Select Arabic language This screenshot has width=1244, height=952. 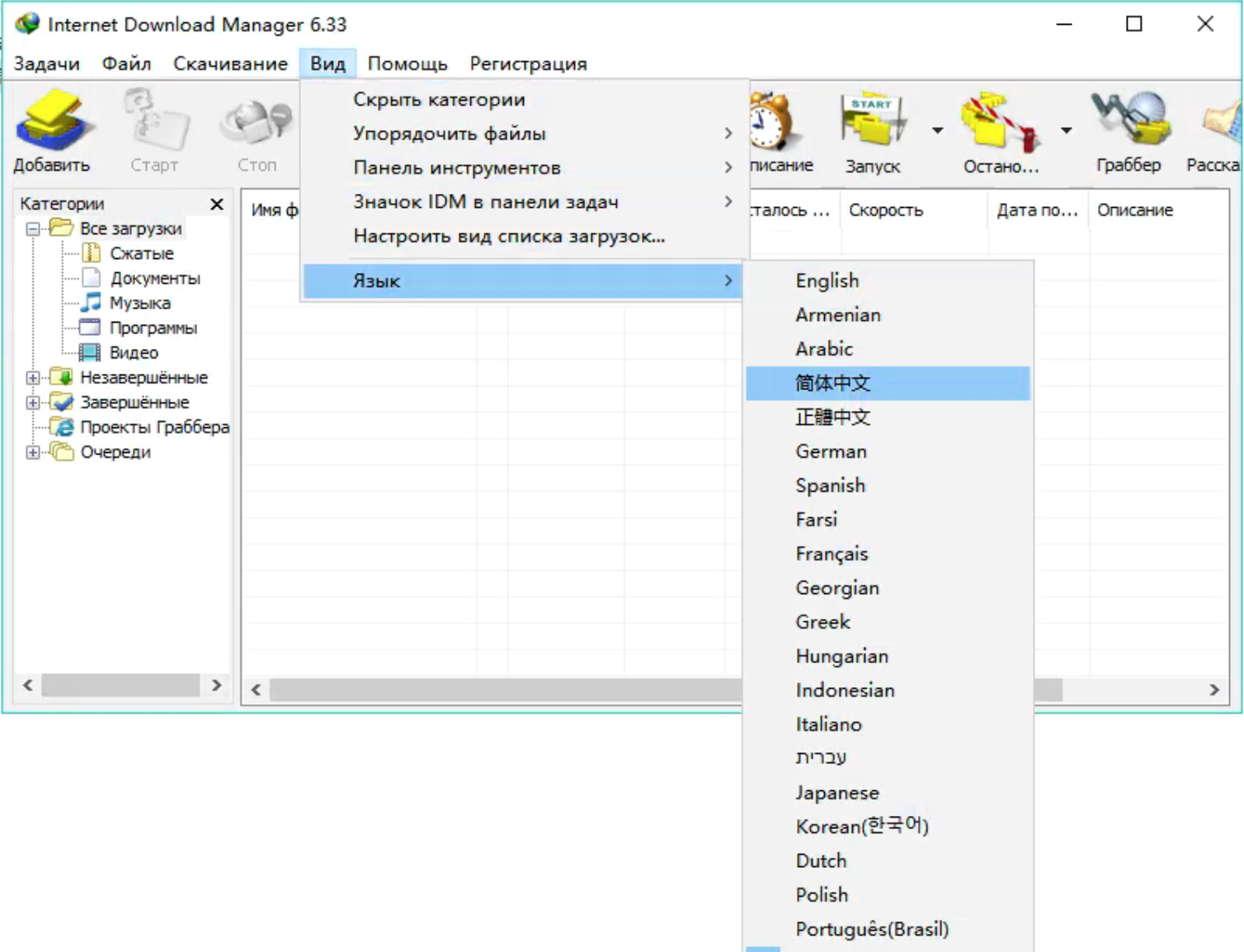coord(888,349)
